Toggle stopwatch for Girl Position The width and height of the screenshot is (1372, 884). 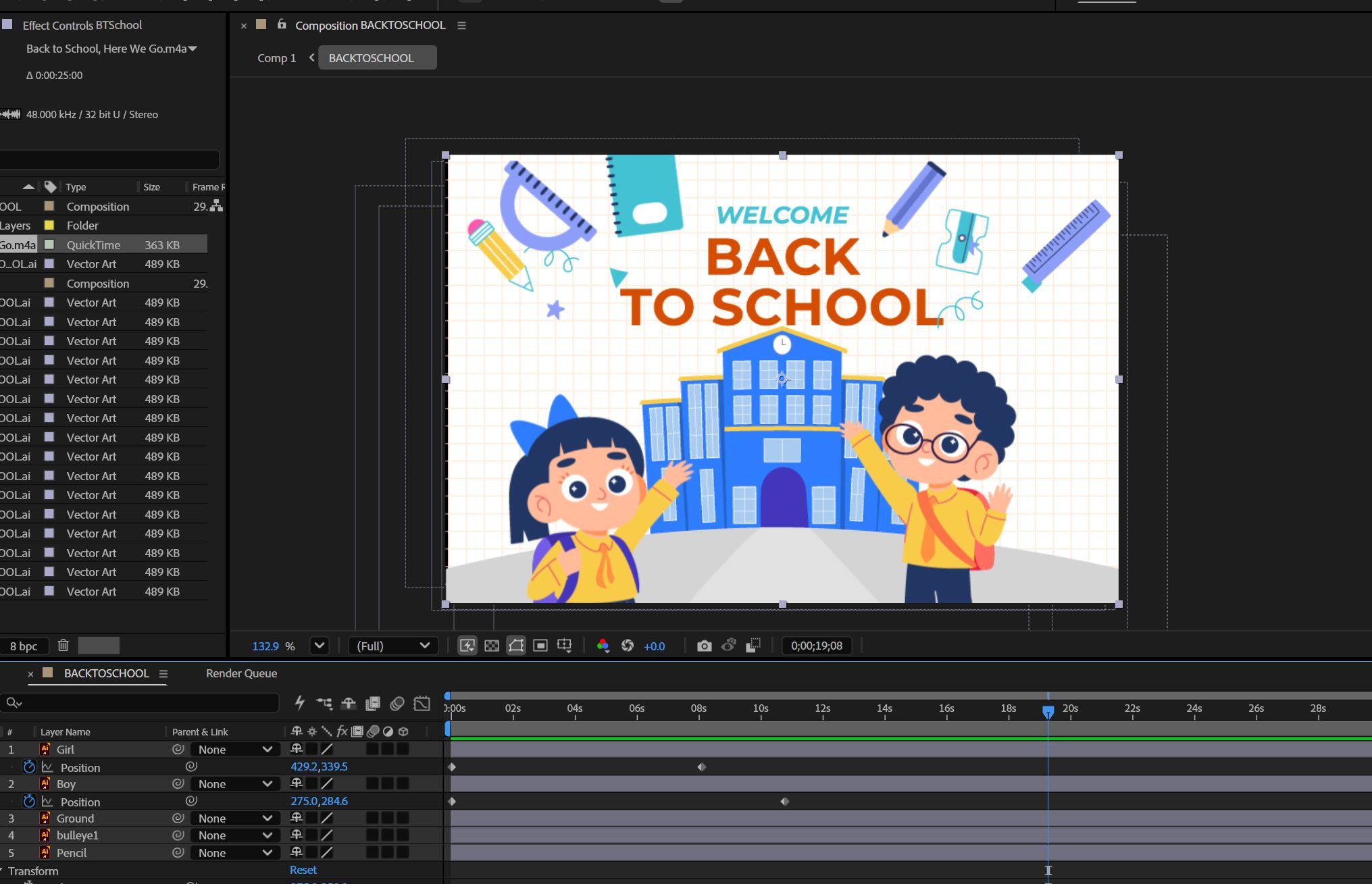tap(29, 766)
